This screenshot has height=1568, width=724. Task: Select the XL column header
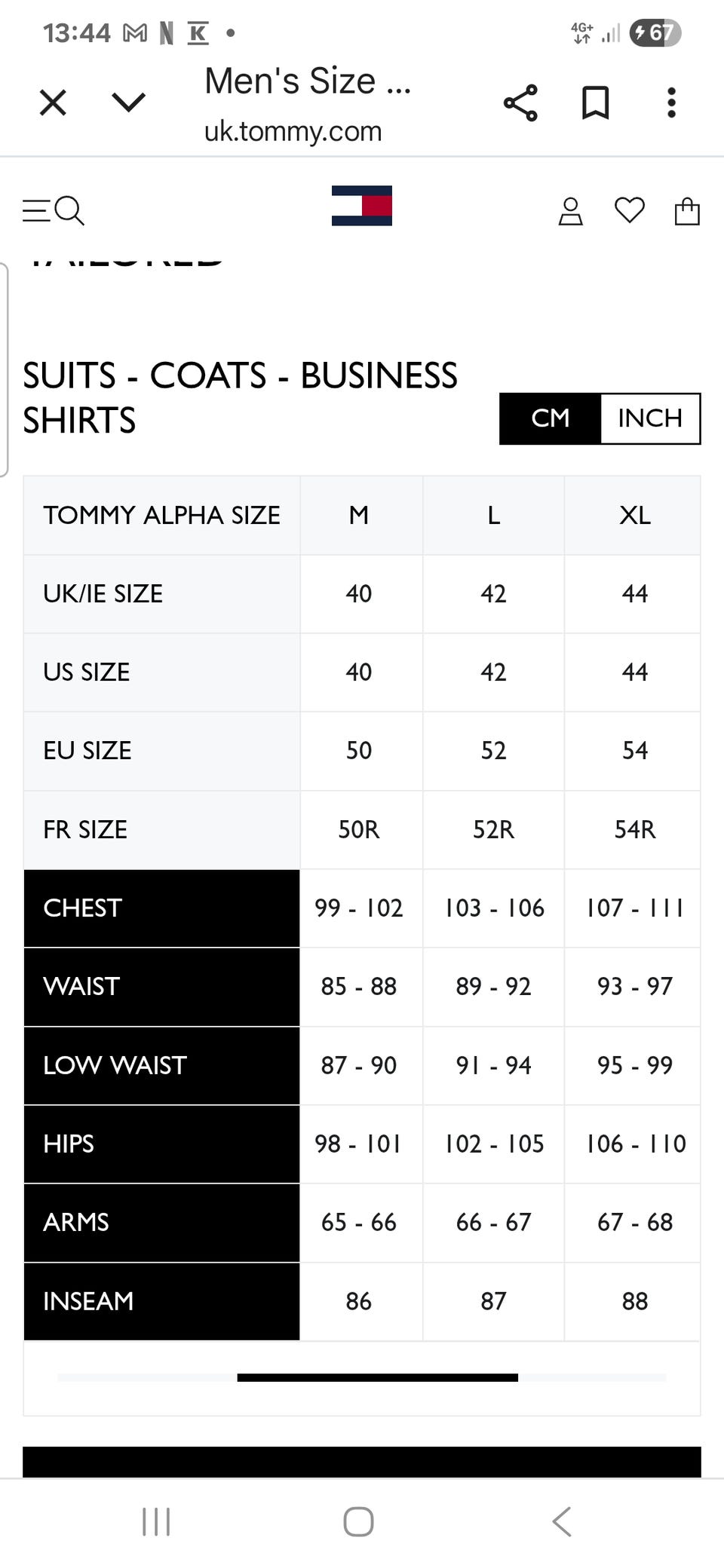(634, 516)
